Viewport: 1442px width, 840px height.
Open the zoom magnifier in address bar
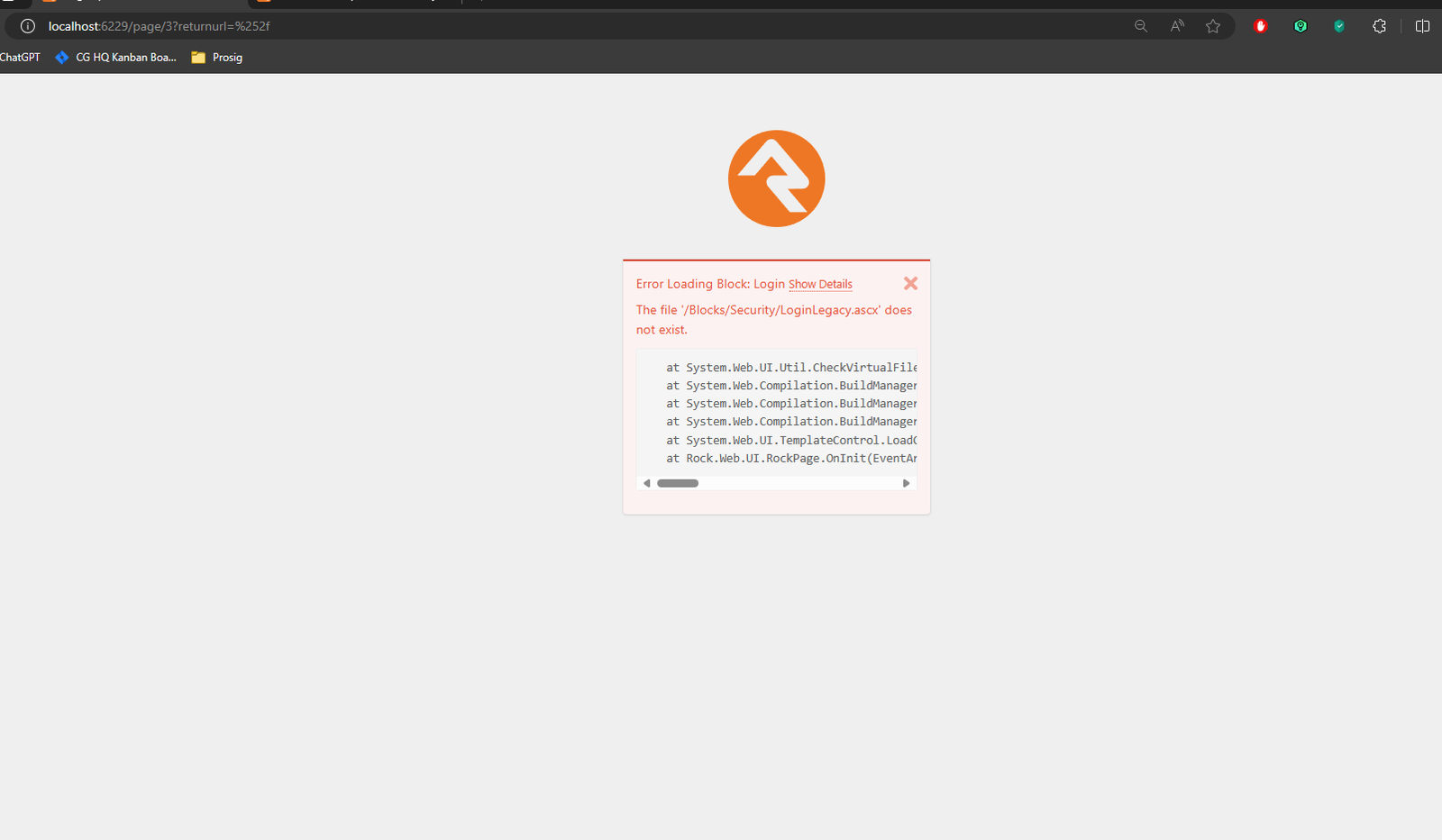coord(1141,26)
